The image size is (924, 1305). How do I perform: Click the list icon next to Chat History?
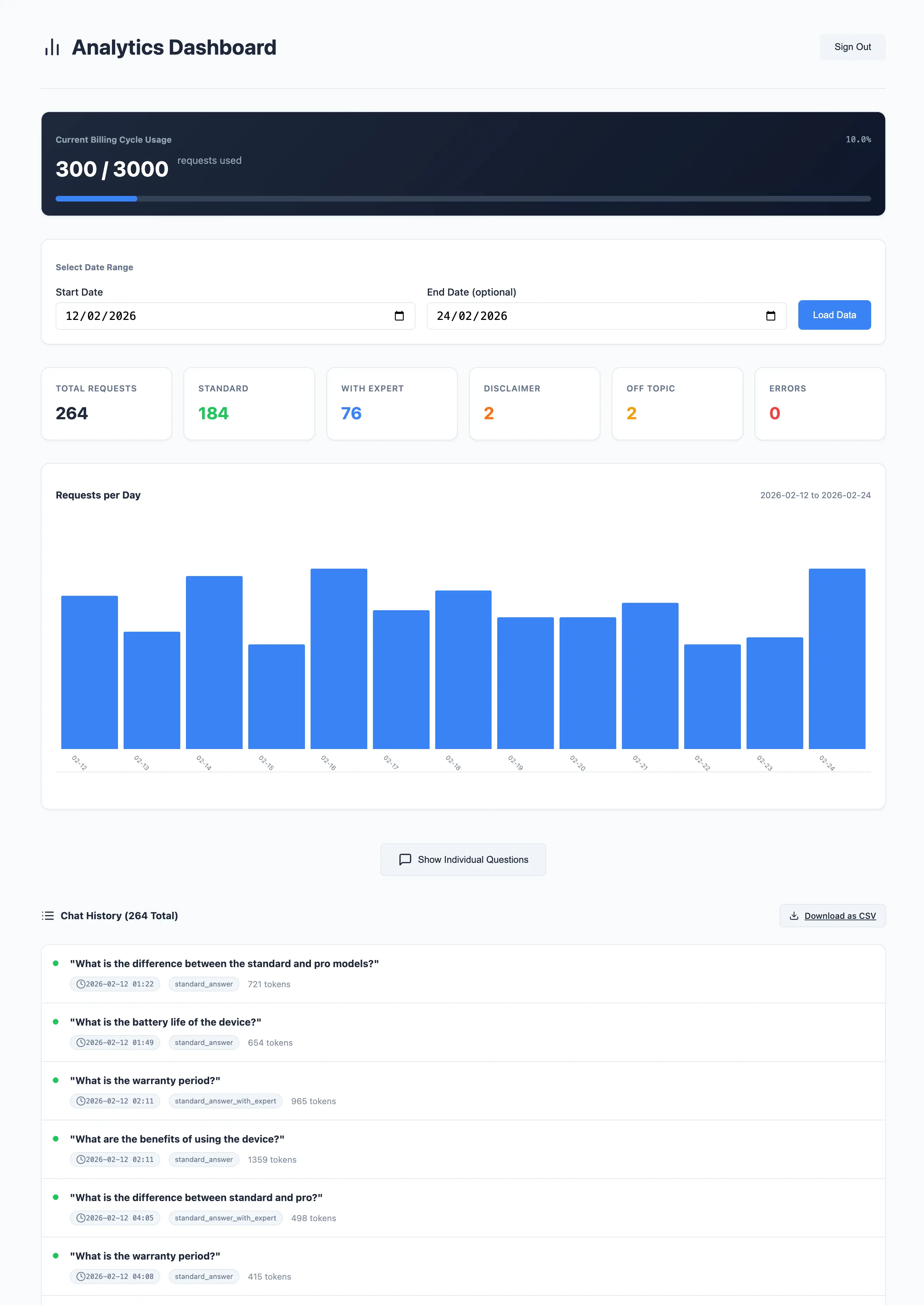[x=48, y=916]
